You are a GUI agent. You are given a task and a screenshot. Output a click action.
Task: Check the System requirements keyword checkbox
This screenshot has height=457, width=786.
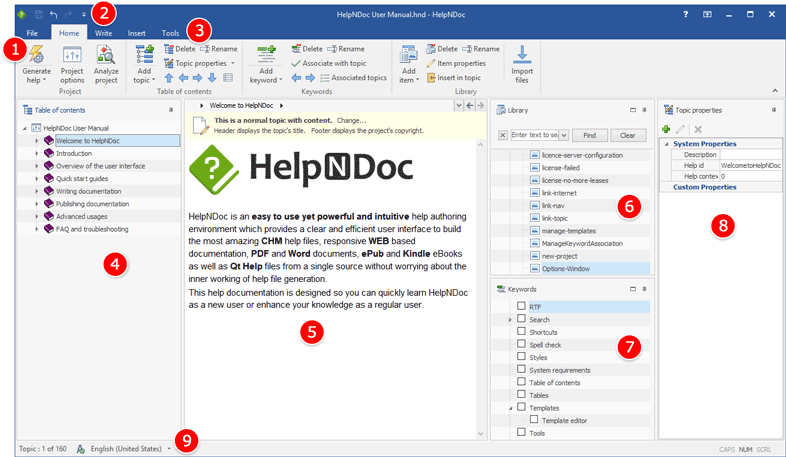coord(521,369)
